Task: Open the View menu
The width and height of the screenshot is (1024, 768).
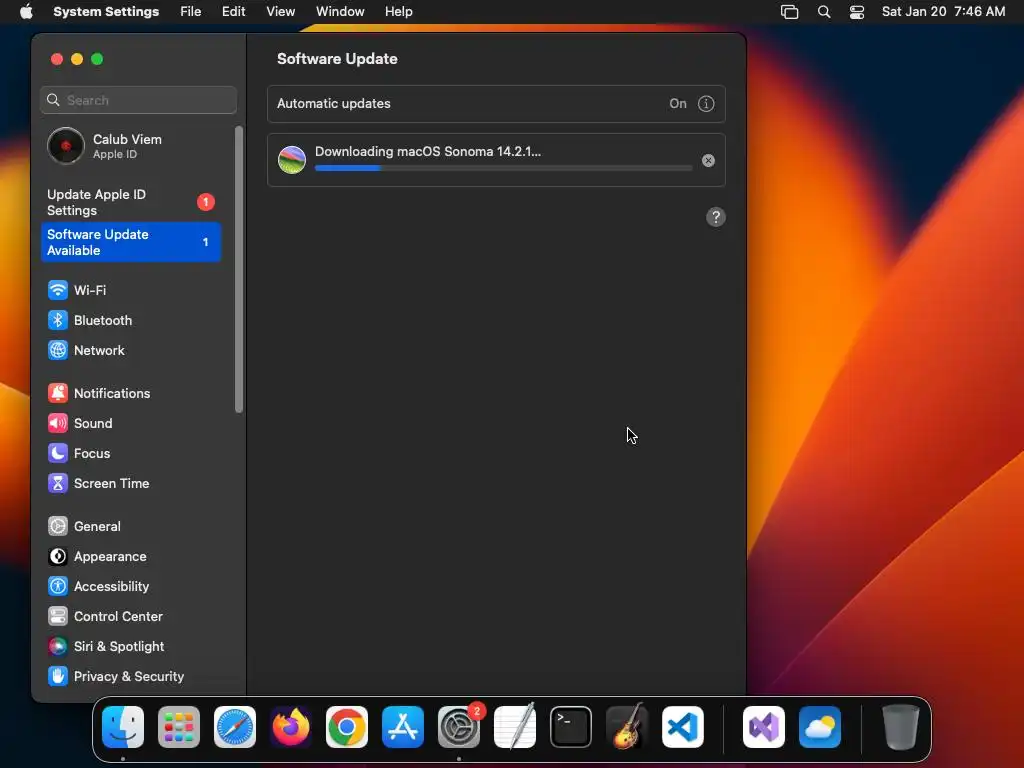Action: pos(280,12)
